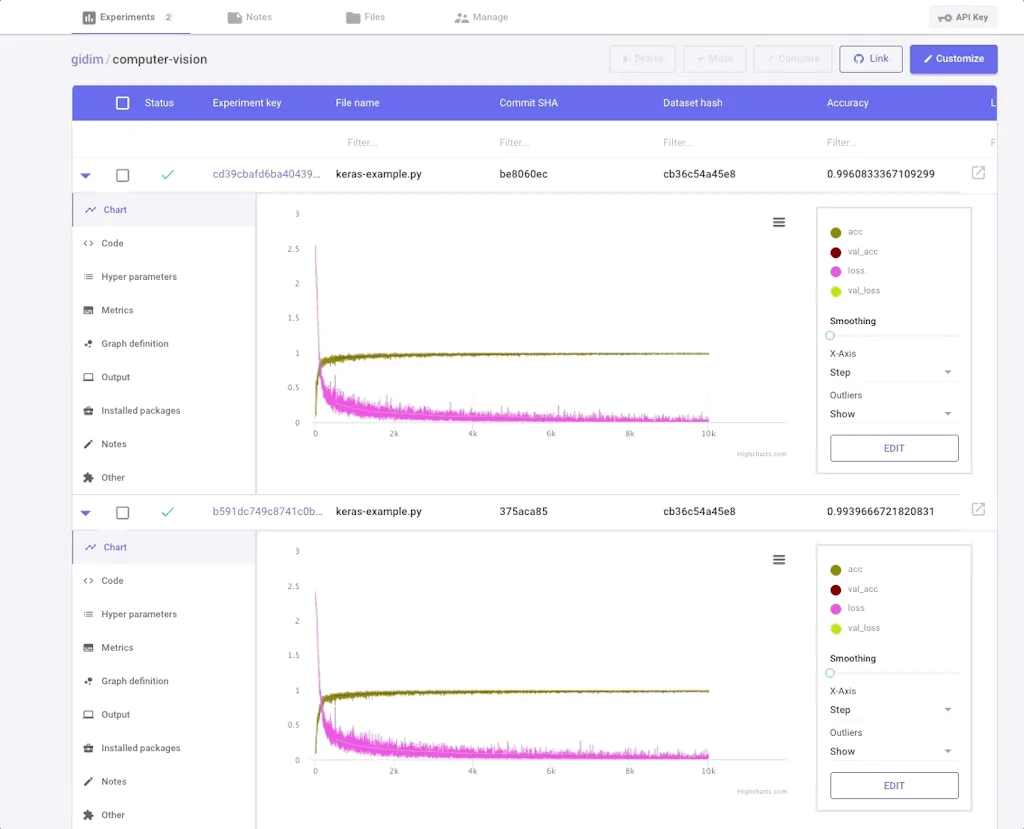Viewport: 1024px width, 829px height.
Task: Collapse the first experiment row arrow
Action: (86, 175)
